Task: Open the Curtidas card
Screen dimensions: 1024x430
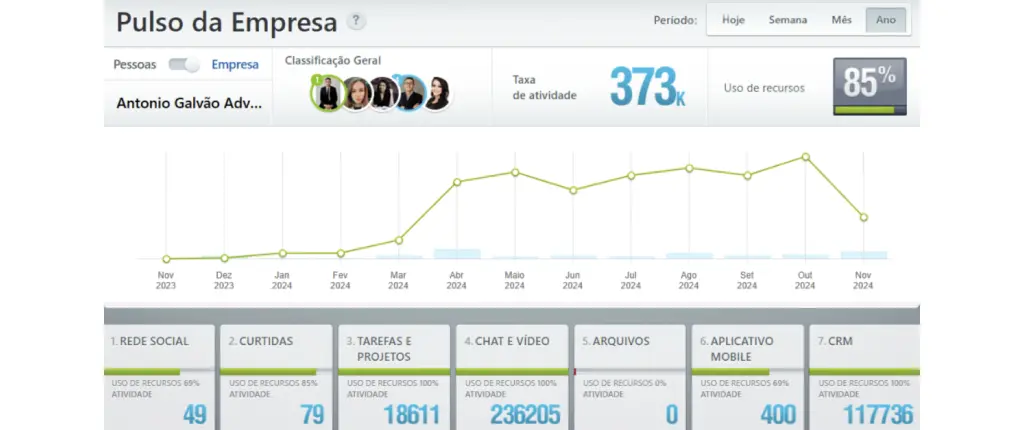Action: 275,377
